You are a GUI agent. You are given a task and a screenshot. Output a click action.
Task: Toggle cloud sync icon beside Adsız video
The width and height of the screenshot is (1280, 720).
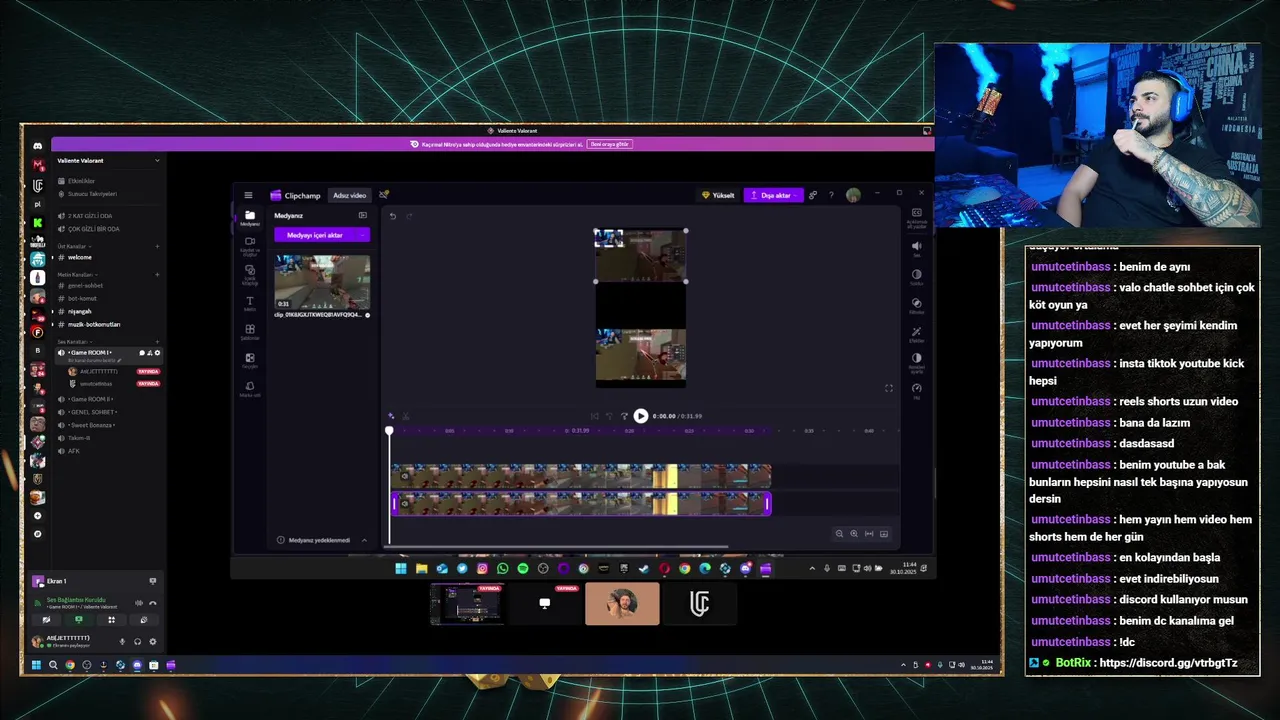pyautogui.click(x=384, y=195)
